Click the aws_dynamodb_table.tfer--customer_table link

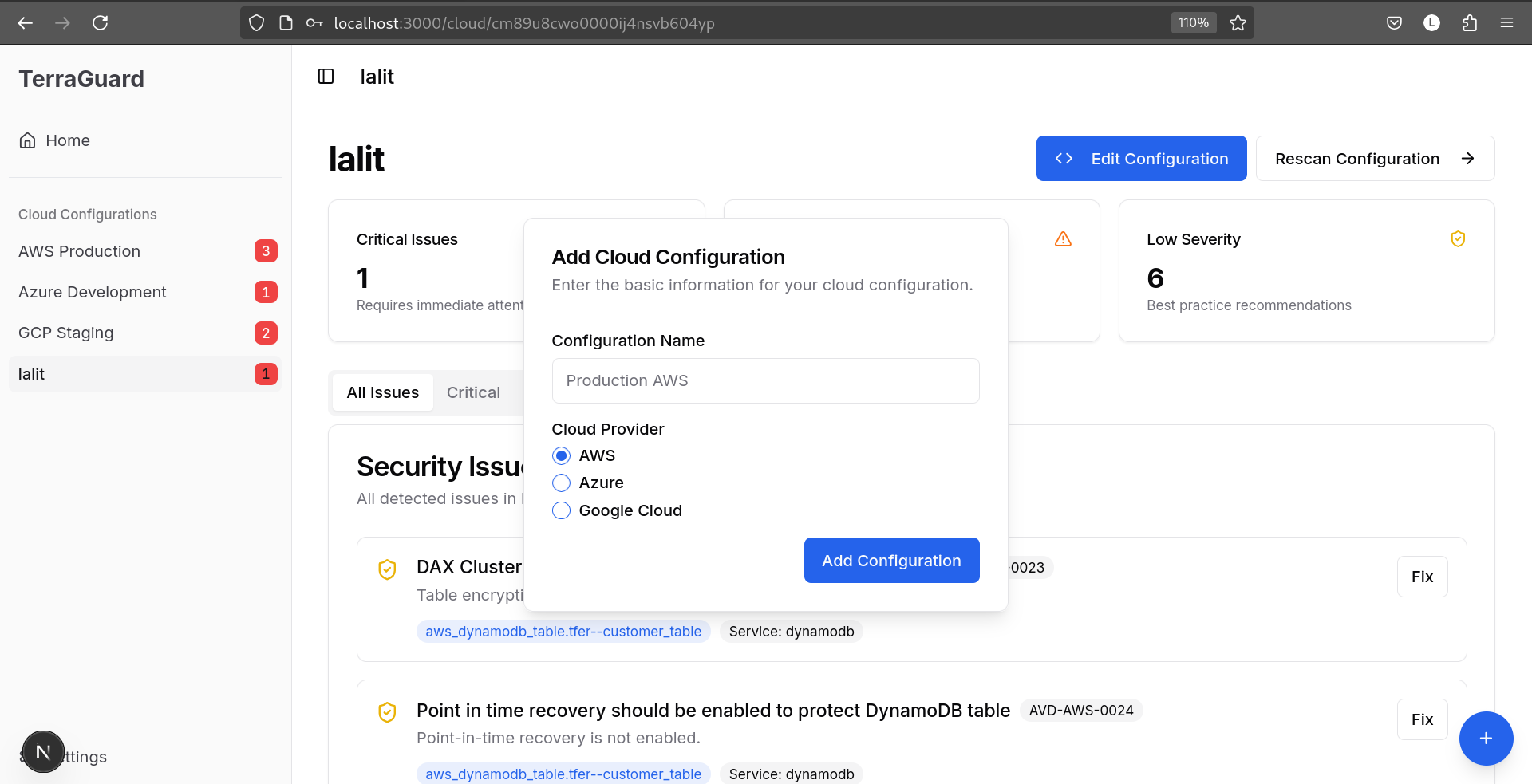point(563,631)
